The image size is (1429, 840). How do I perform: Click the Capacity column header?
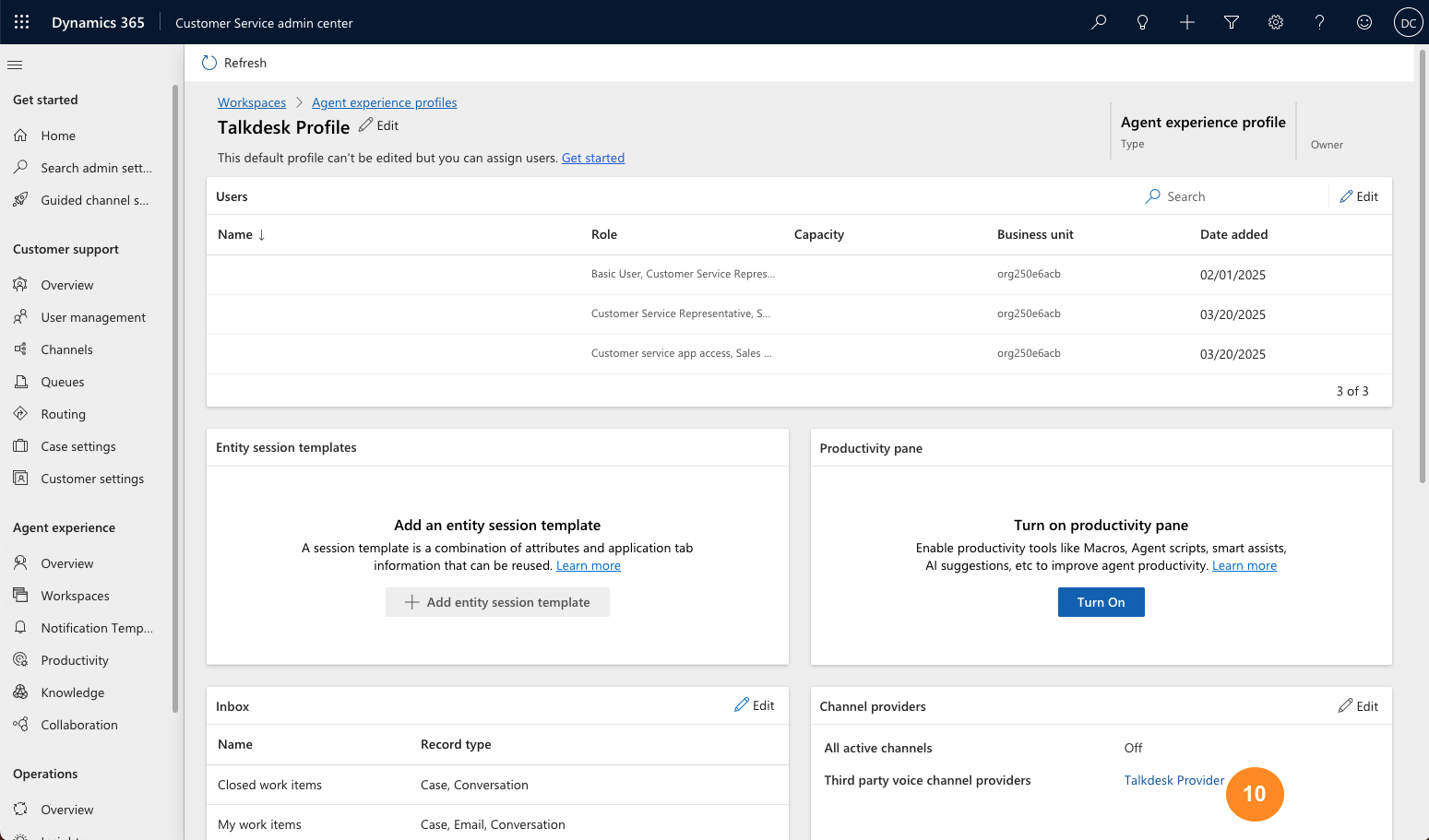(x=819, y=234)
